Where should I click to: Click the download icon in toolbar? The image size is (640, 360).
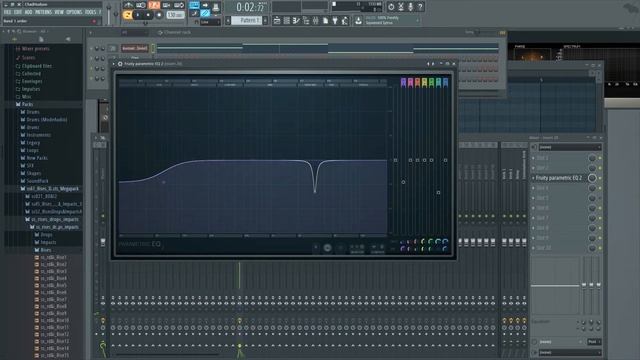pyautogui.click(x=358, y=20)
